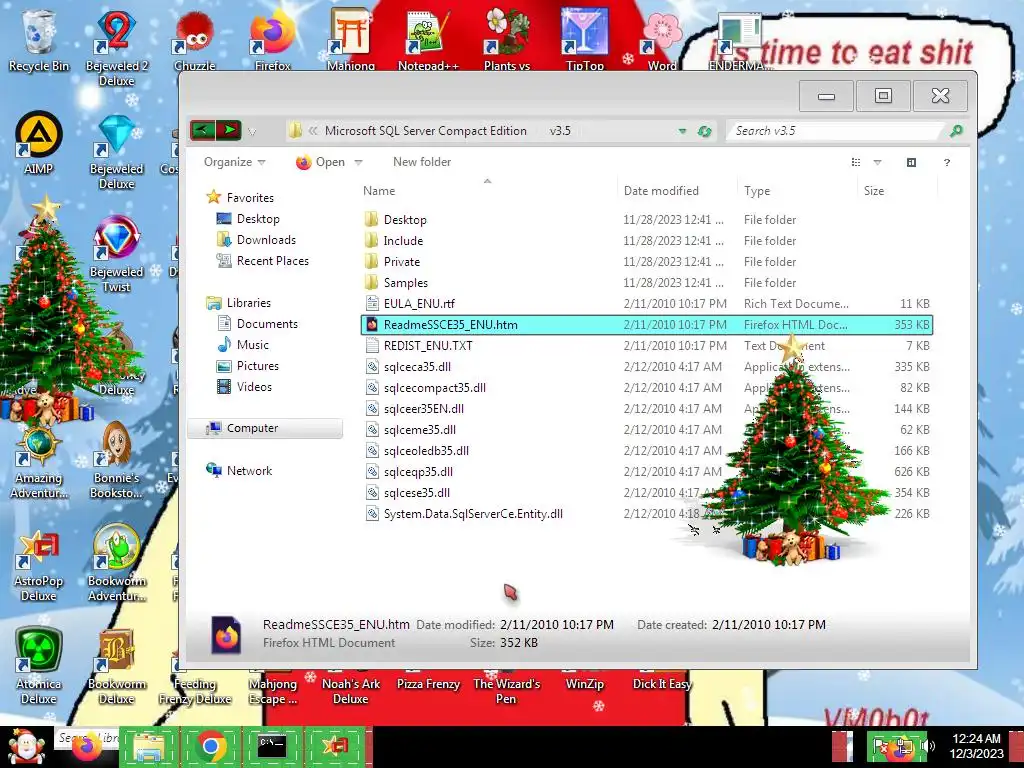Select the Private folder
The height and width of the screenshot is (768, 1024).
[401, 261]
